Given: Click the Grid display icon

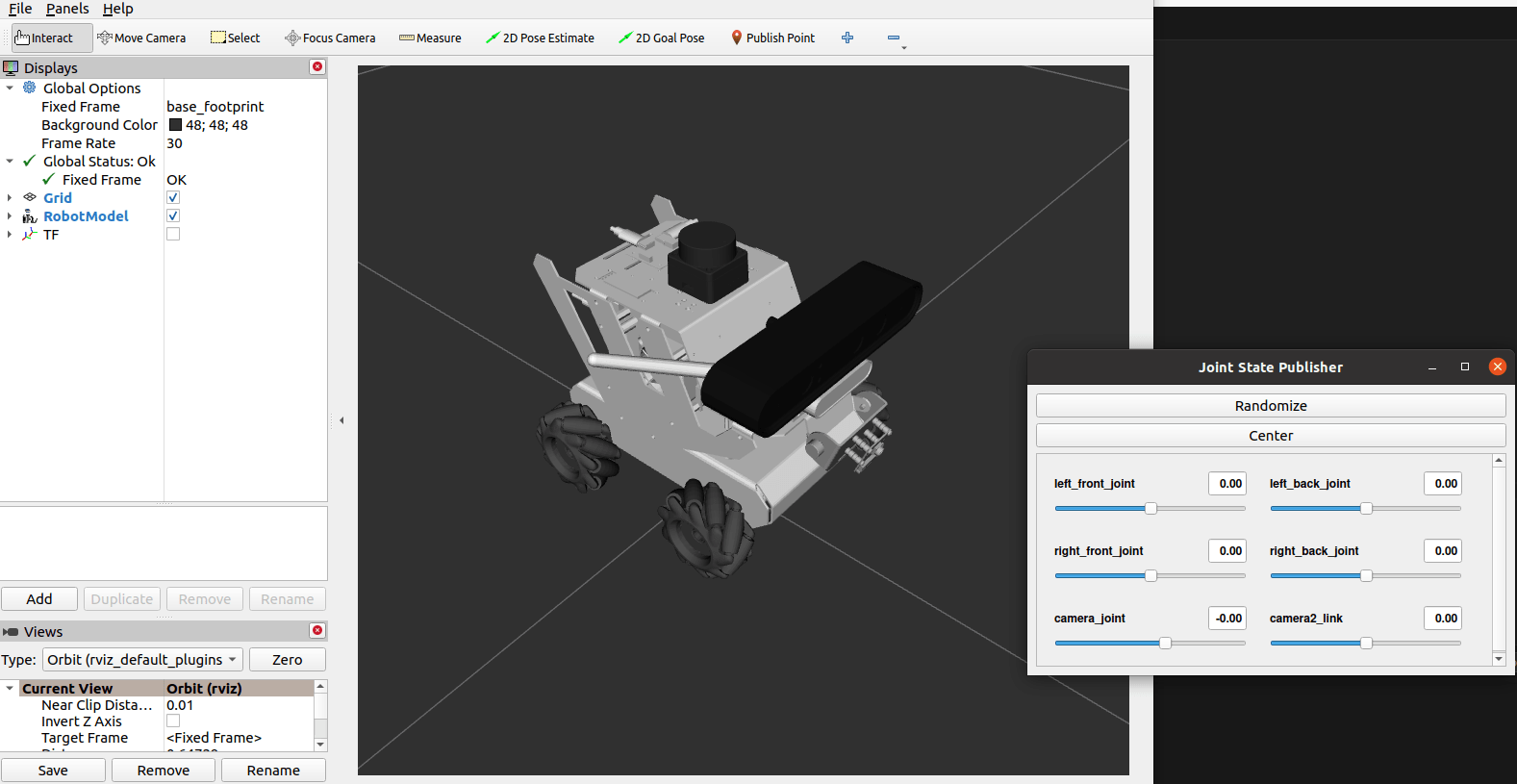Looking at the screenshot, I should point(30,197).
